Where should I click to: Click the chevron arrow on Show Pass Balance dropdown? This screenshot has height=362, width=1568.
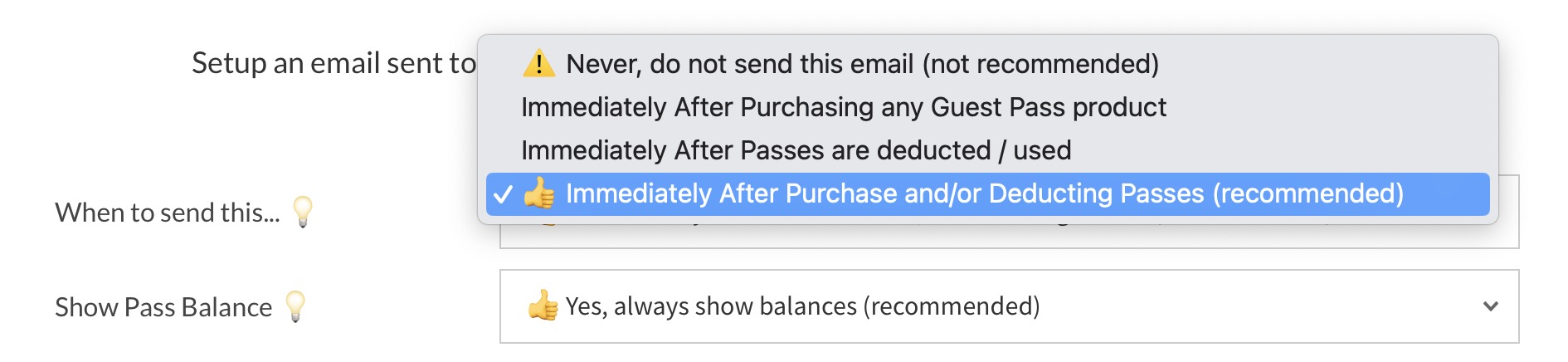pos(1490,306)
